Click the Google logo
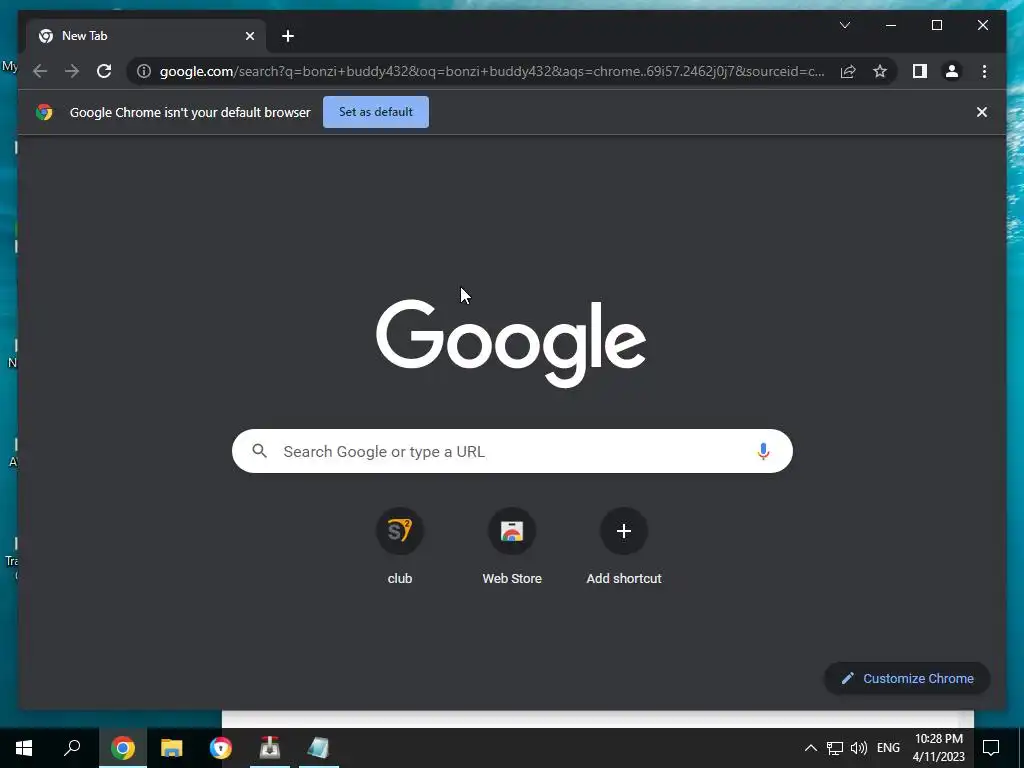Screen dimensions: 1024x768 [511, 342]
